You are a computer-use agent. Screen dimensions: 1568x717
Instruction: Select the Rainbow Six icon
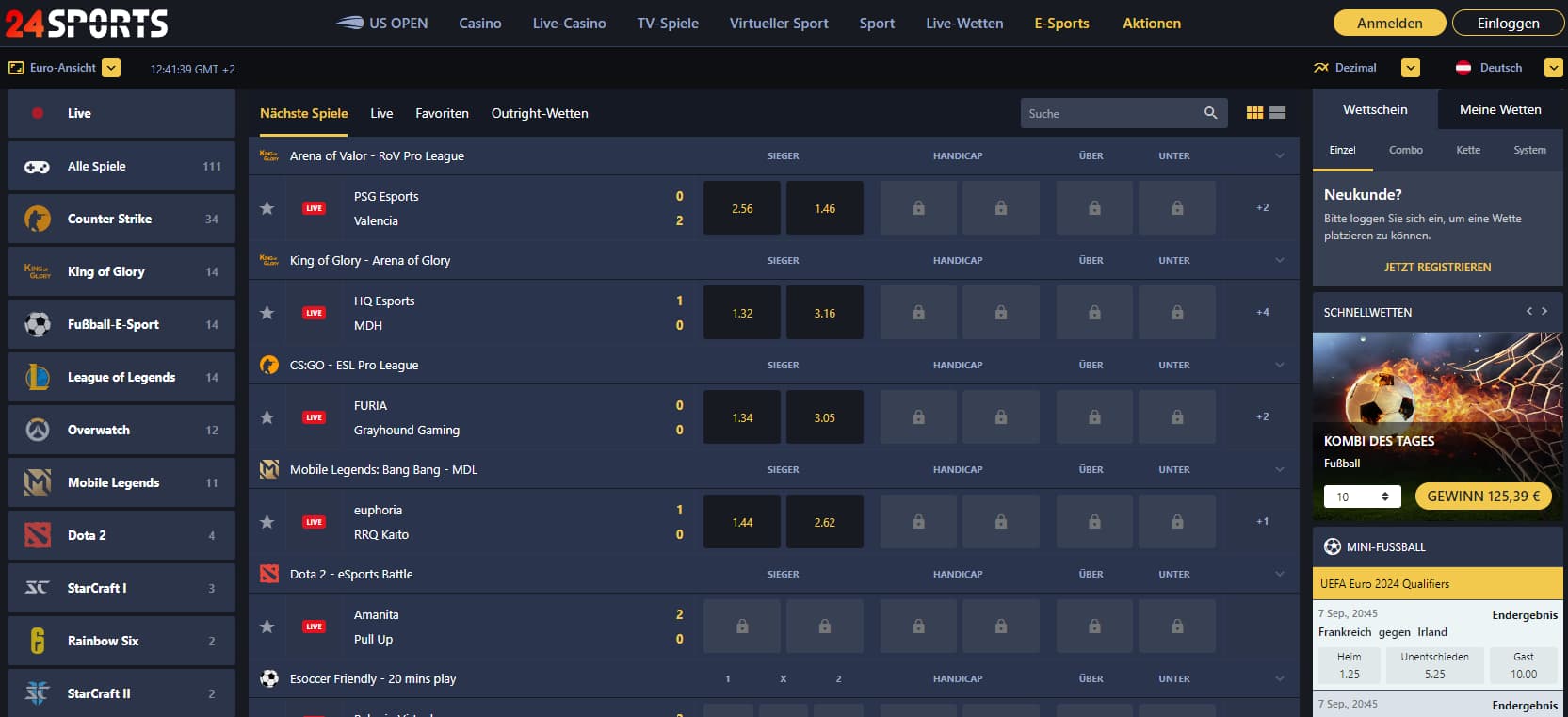tap(38, 641)
